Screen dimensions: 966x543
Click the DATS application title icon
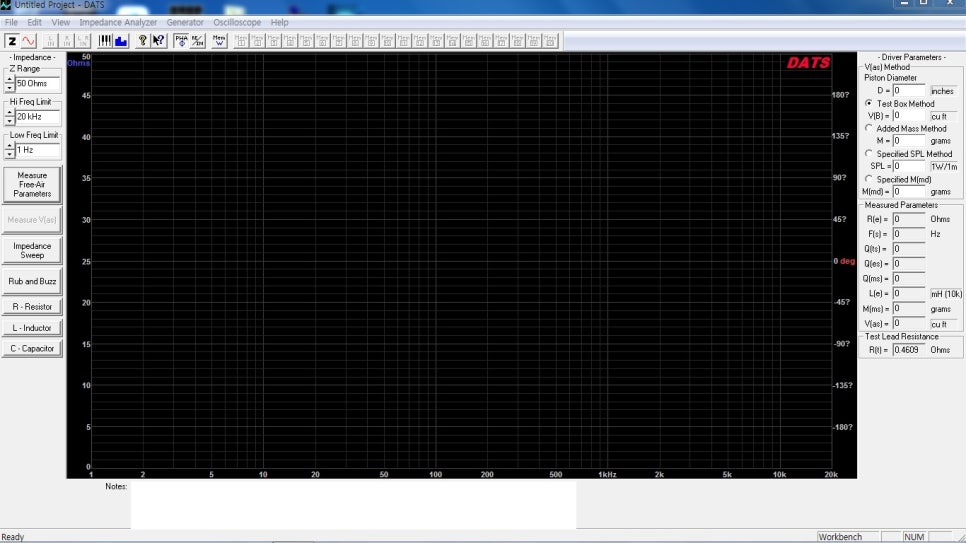(6, 5)
